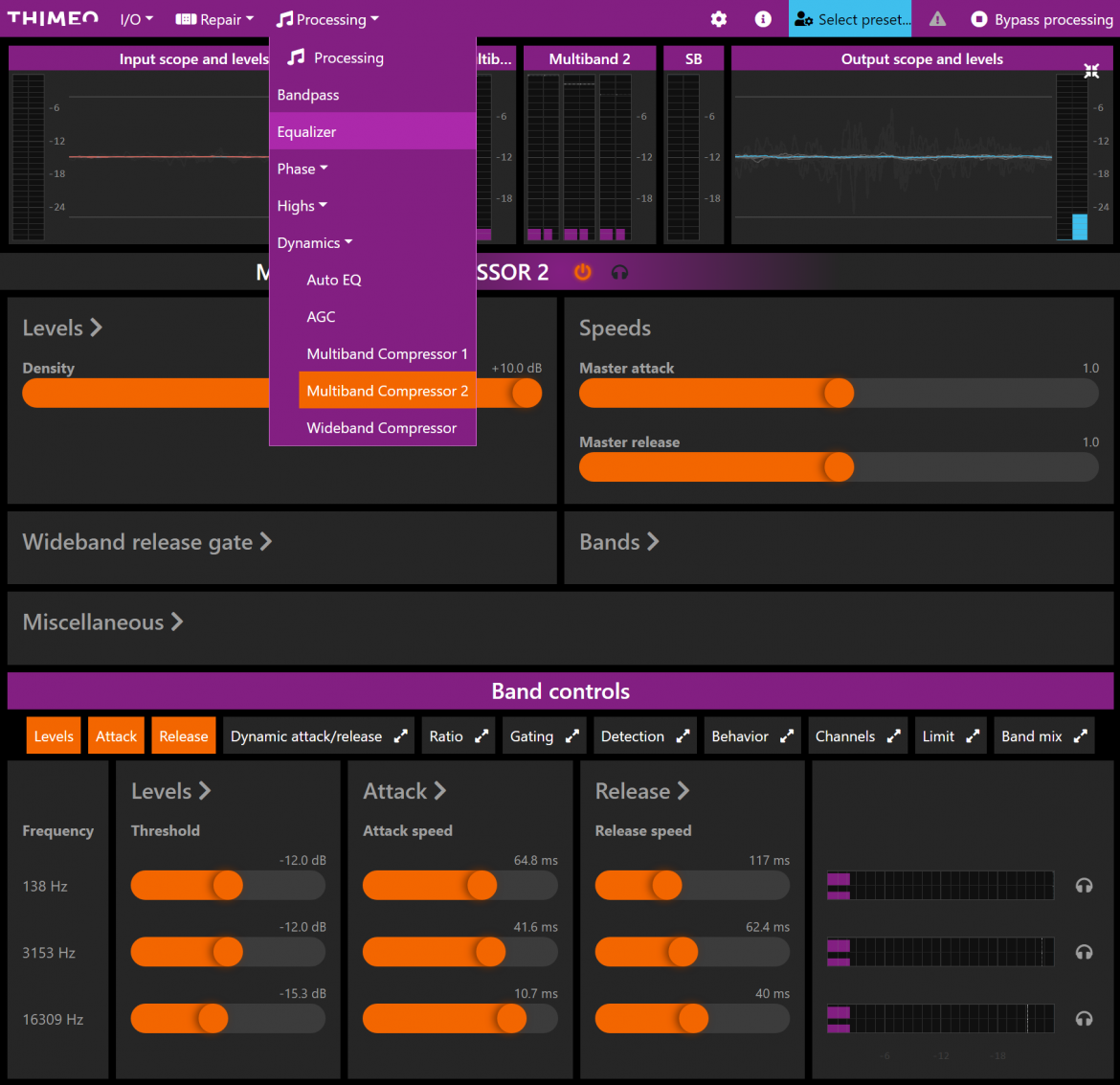Image resolution: width=1120 pixels, height=1085 pixels.
Task: Toggle the Levels band control button
Action: click(x=54, y=736)
